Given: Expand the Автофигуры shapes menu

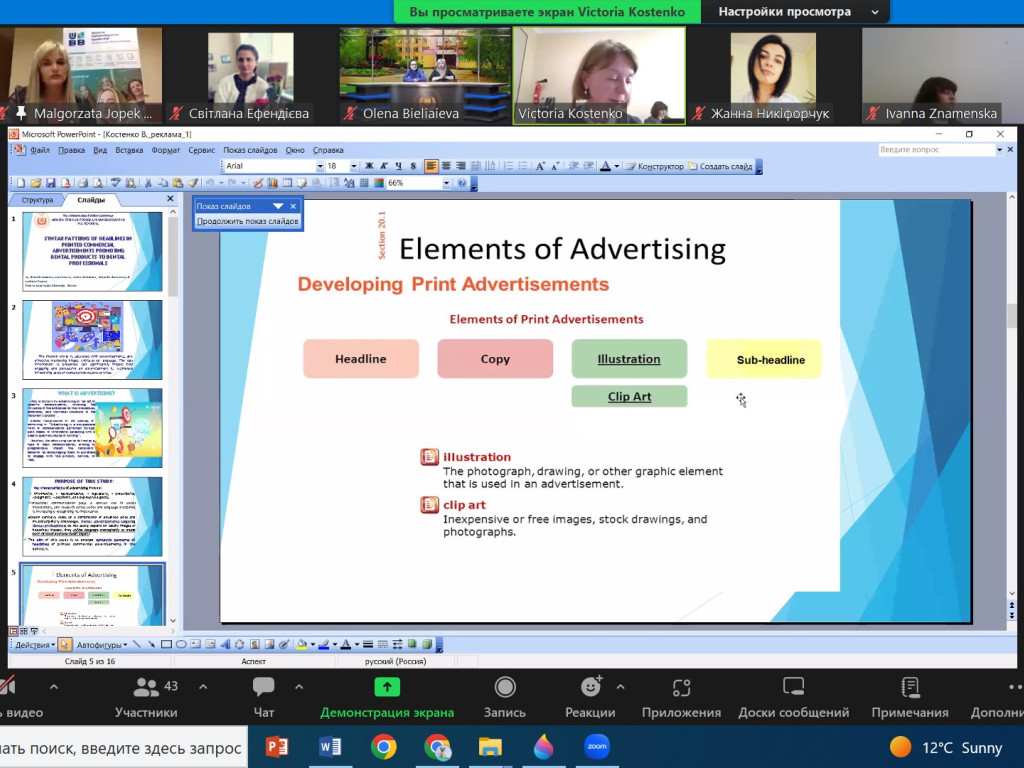Looking at the screenshot, I should coord(102,645).
